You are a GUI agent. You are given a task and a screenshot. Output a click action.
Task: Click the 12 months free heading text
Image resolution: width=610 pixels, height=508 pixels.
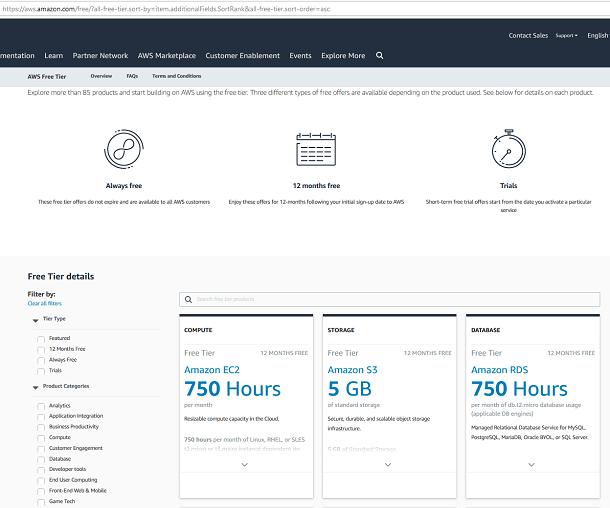(316, 186)
